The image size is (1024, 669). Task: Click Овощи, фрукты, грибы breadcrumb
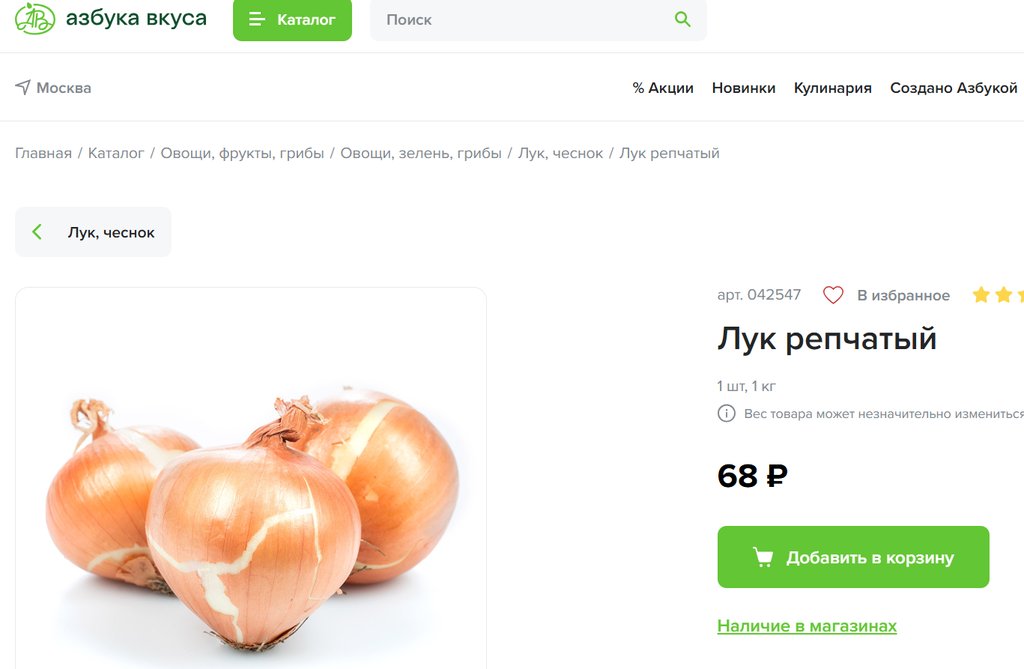click(242, 154)
